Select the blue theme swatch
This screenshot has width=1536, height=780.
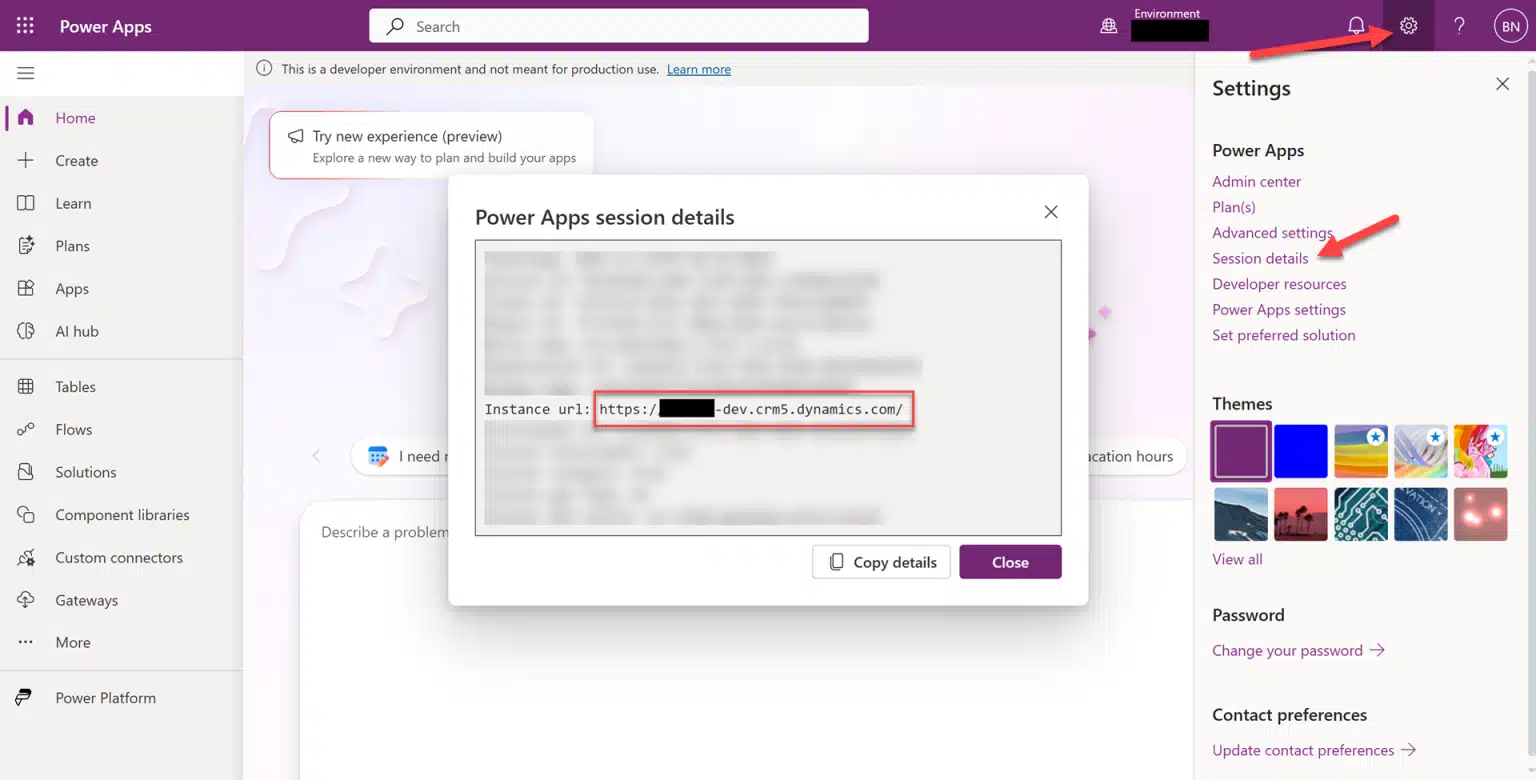click(1300, 451)
